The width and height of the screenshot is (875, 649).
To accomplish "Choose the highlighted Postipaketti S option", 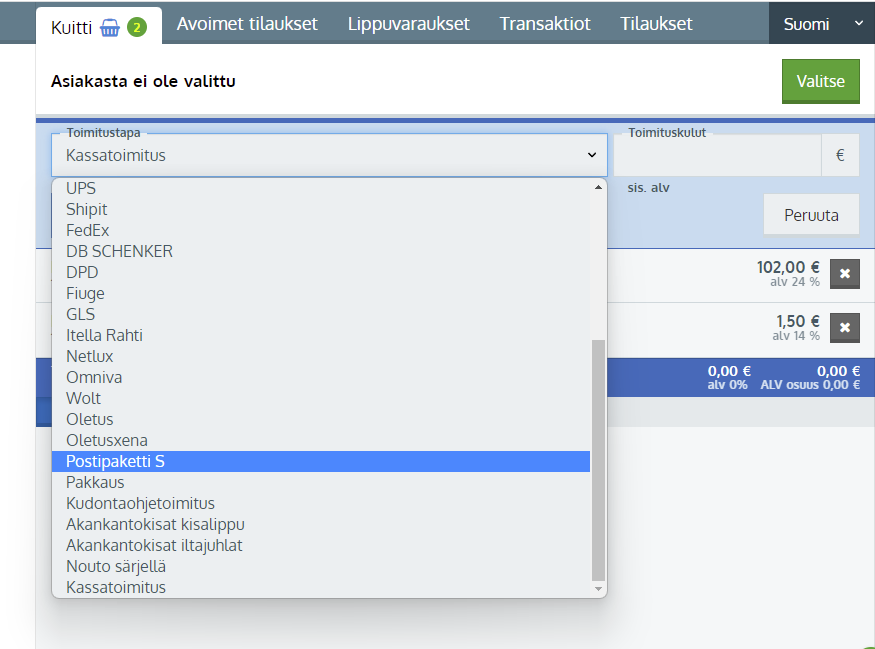I will click(x=321, y=461).
